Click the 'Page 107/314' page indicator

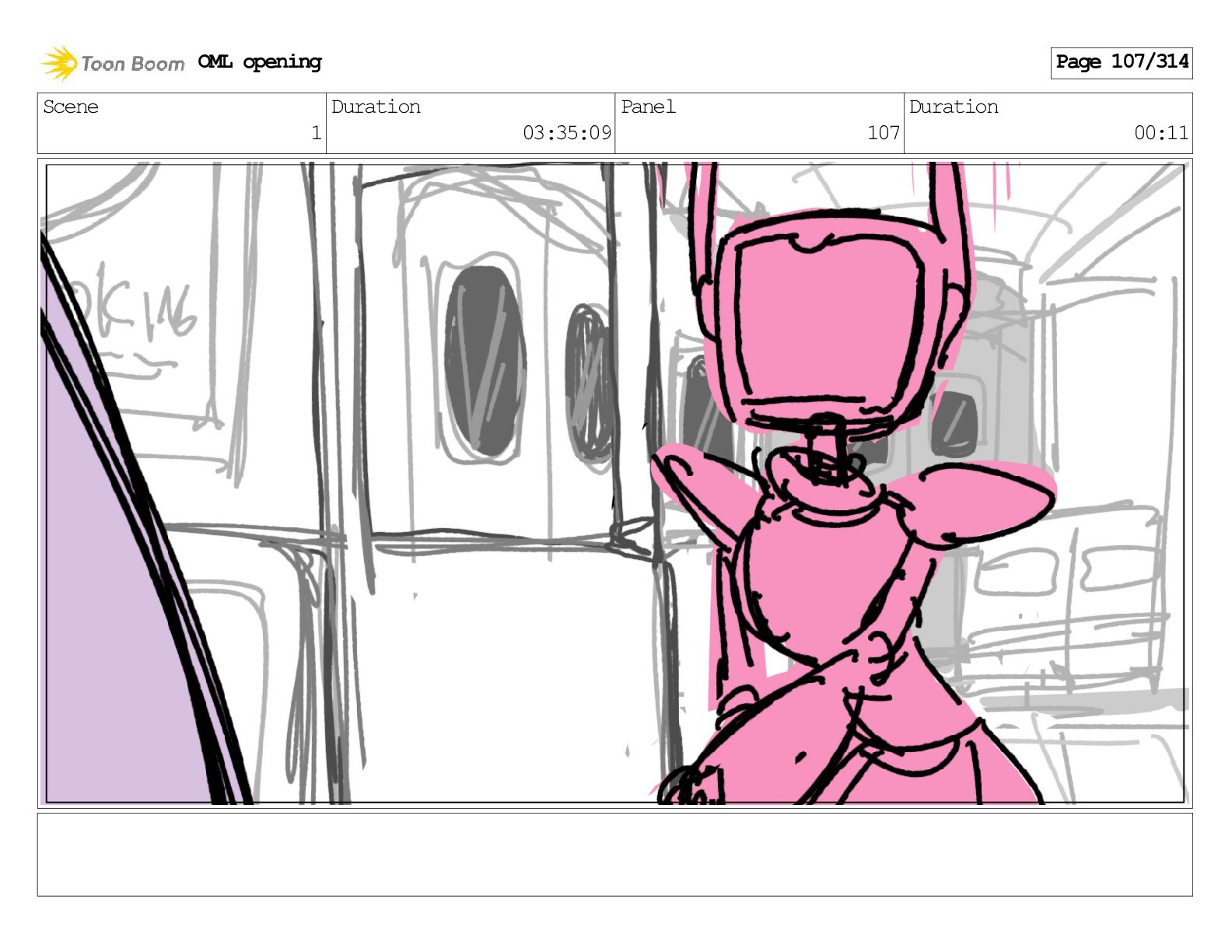tap(1122, 62)
